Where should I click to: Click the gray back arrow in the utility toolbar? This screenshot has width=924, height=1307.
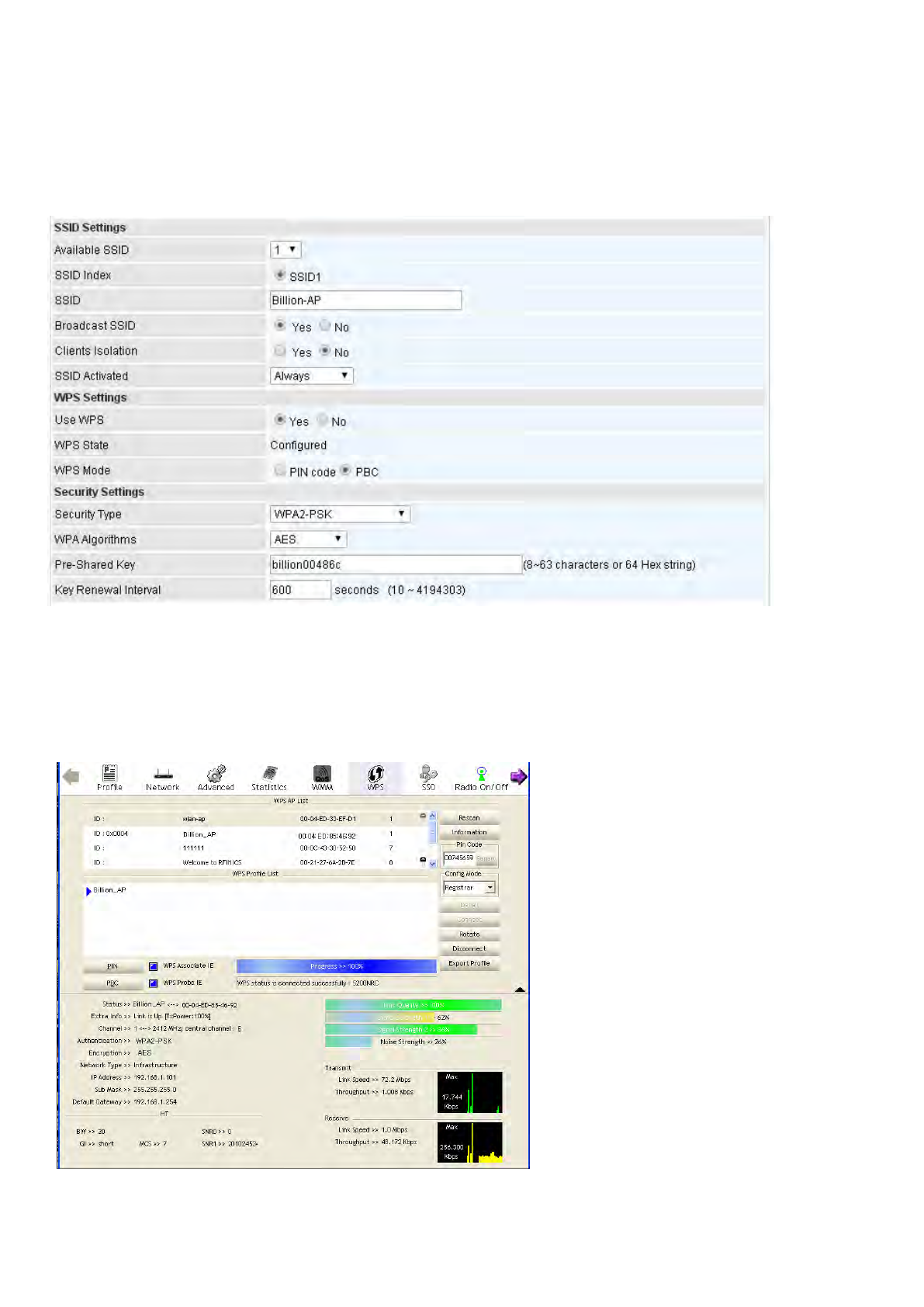click(71, 776)
